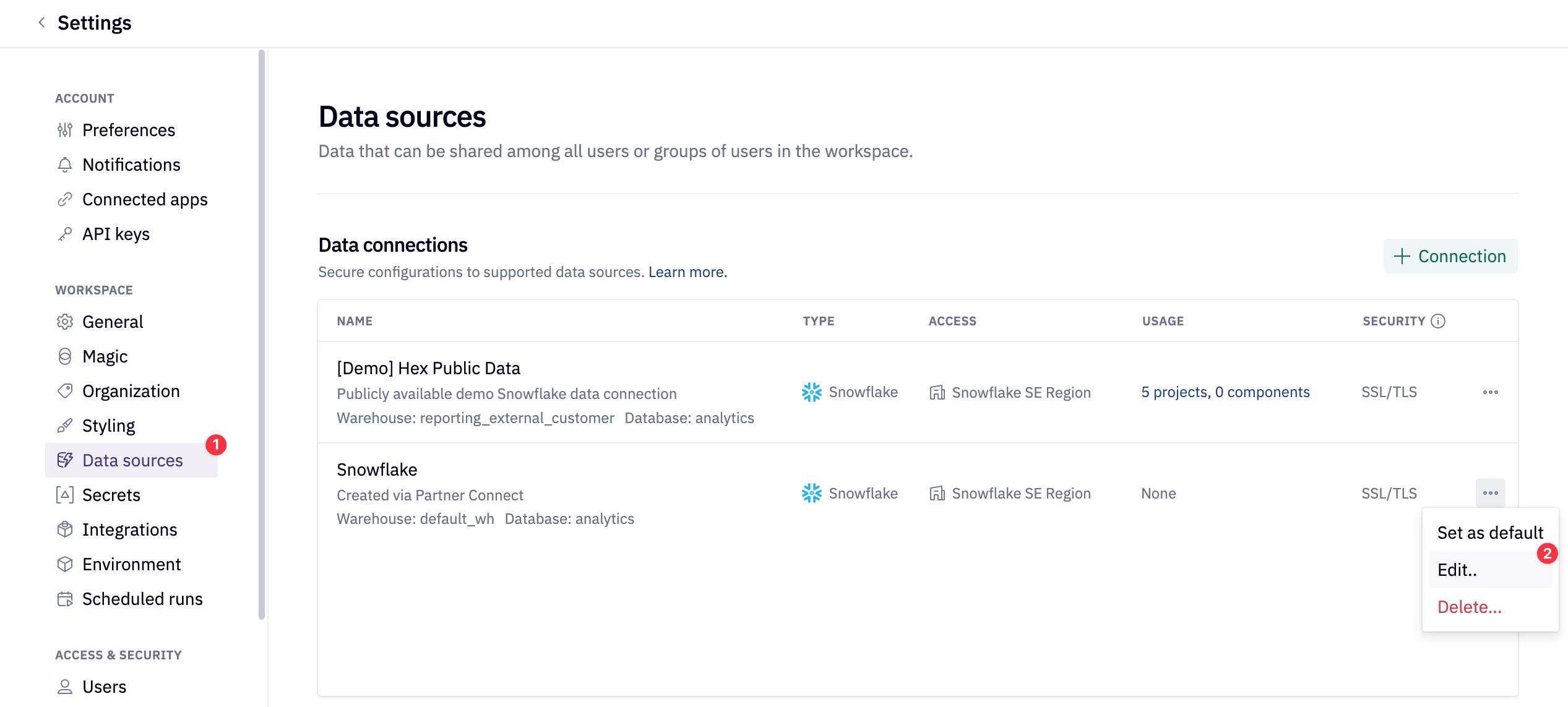Select "Set as default" from context menu
The width and height of the screenshot is (1568, 707).
(x=1489, y=533)
